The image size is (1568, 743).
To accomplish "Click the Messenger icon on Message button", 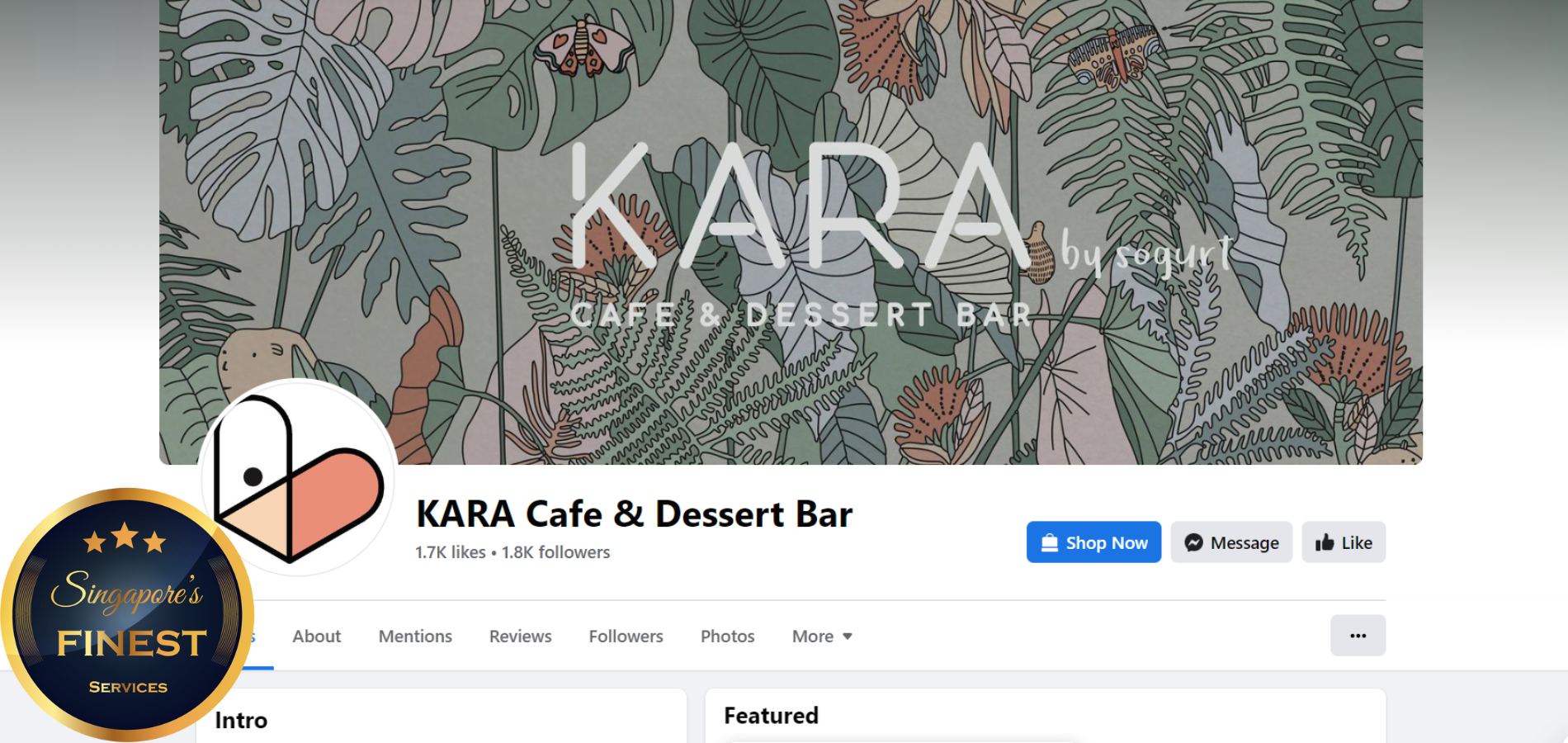I will pyautogui.click(x=1193, y=542).
